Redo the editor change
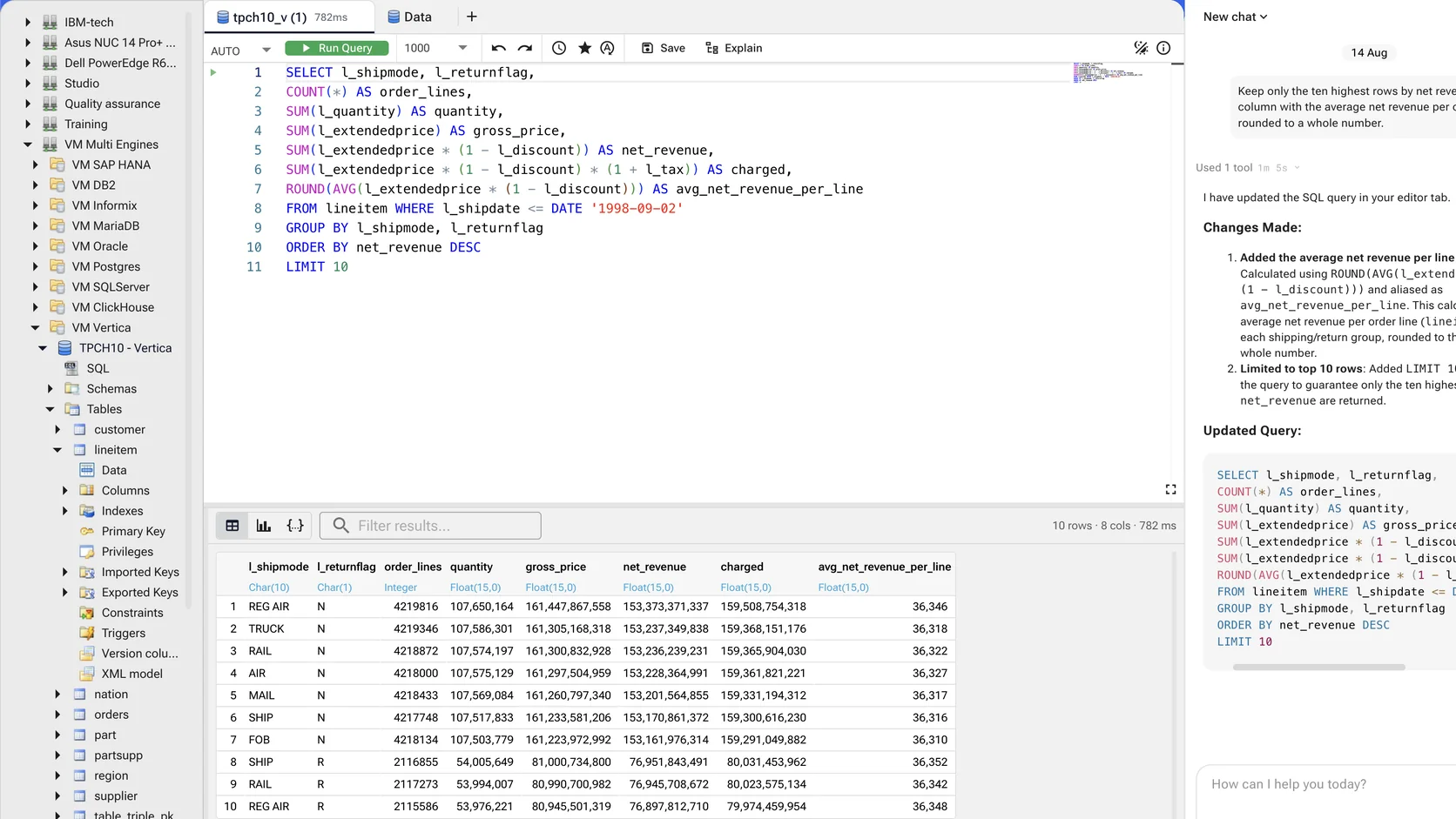 pyautogui.click(x=525, y=48)
